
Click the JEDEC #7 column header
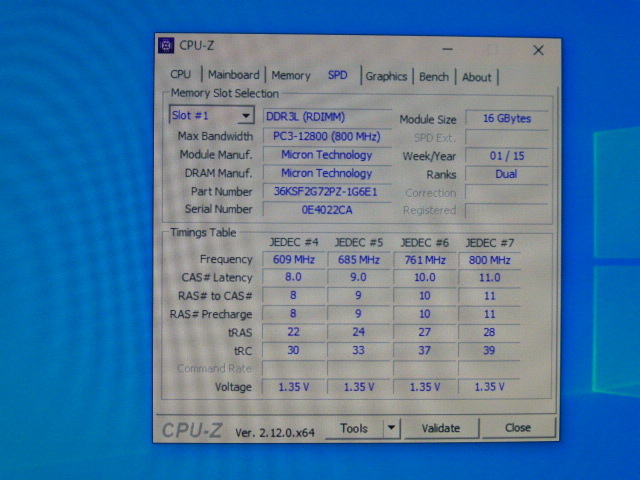(x=490, y=243)
